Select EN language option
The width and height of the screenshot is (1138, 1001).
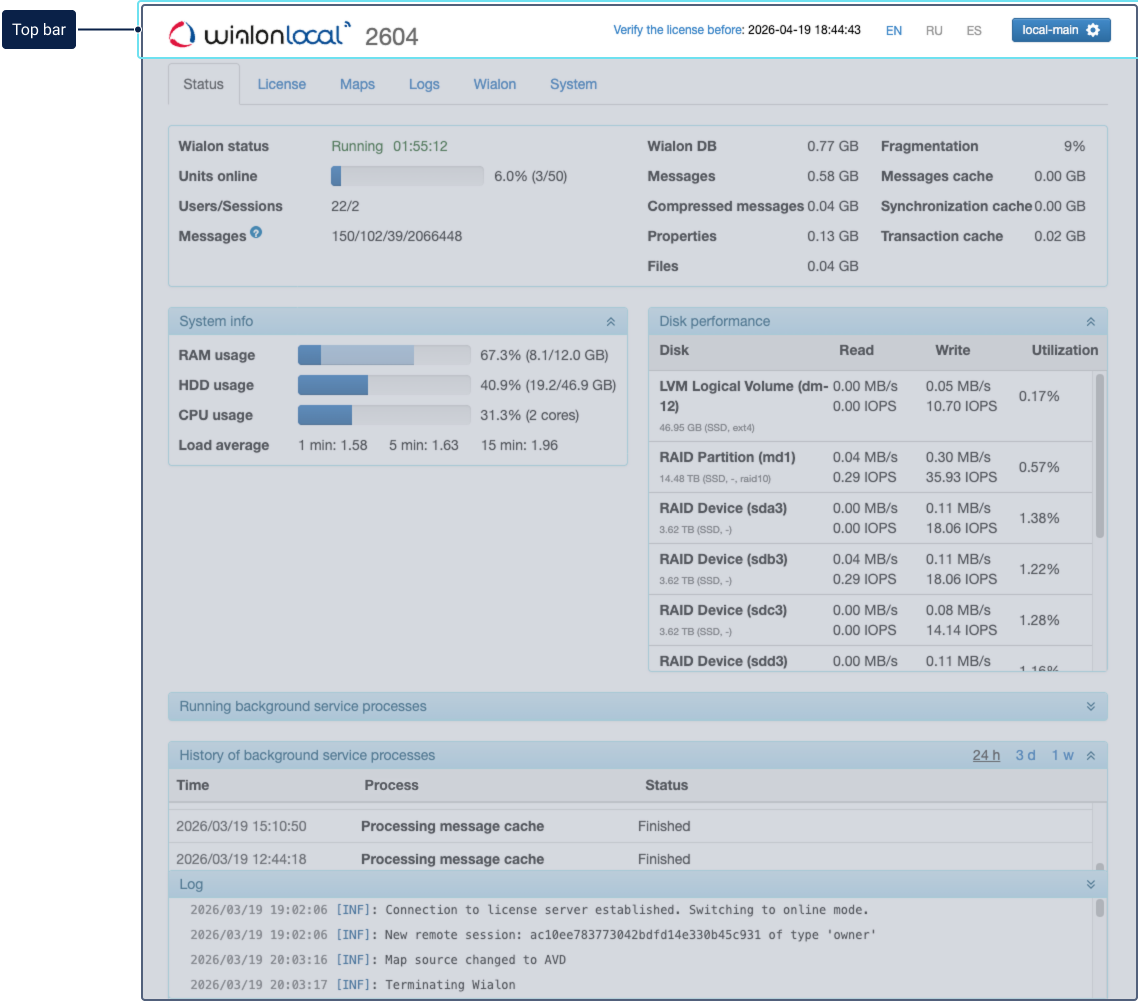click(894, 31)
